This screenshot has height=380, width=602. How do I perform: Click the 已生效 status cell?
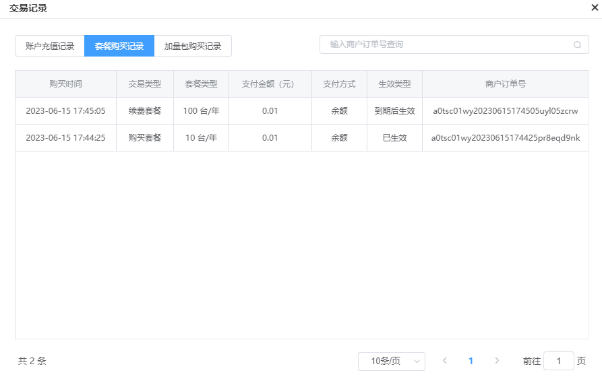[x=395, y=138]
